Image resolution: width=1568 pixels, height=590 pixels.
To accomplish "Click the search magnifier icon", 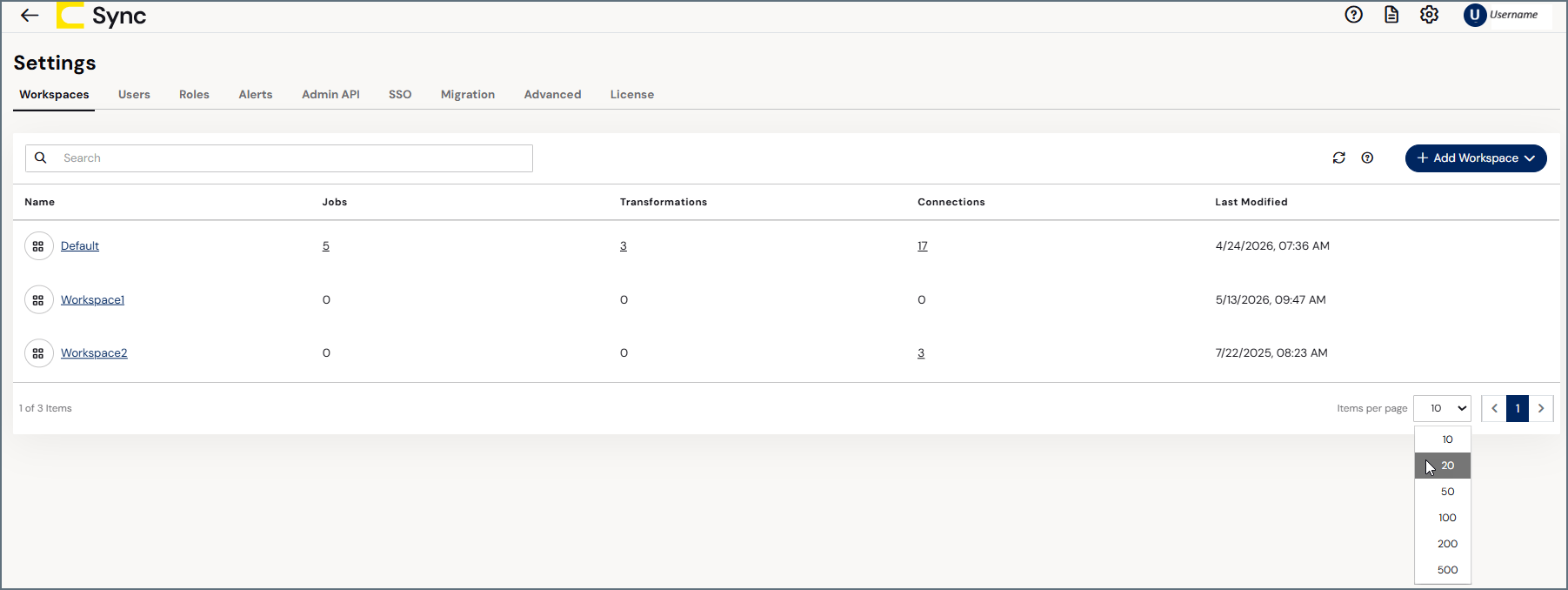I will pyautogui.click(x=40, y=158).
